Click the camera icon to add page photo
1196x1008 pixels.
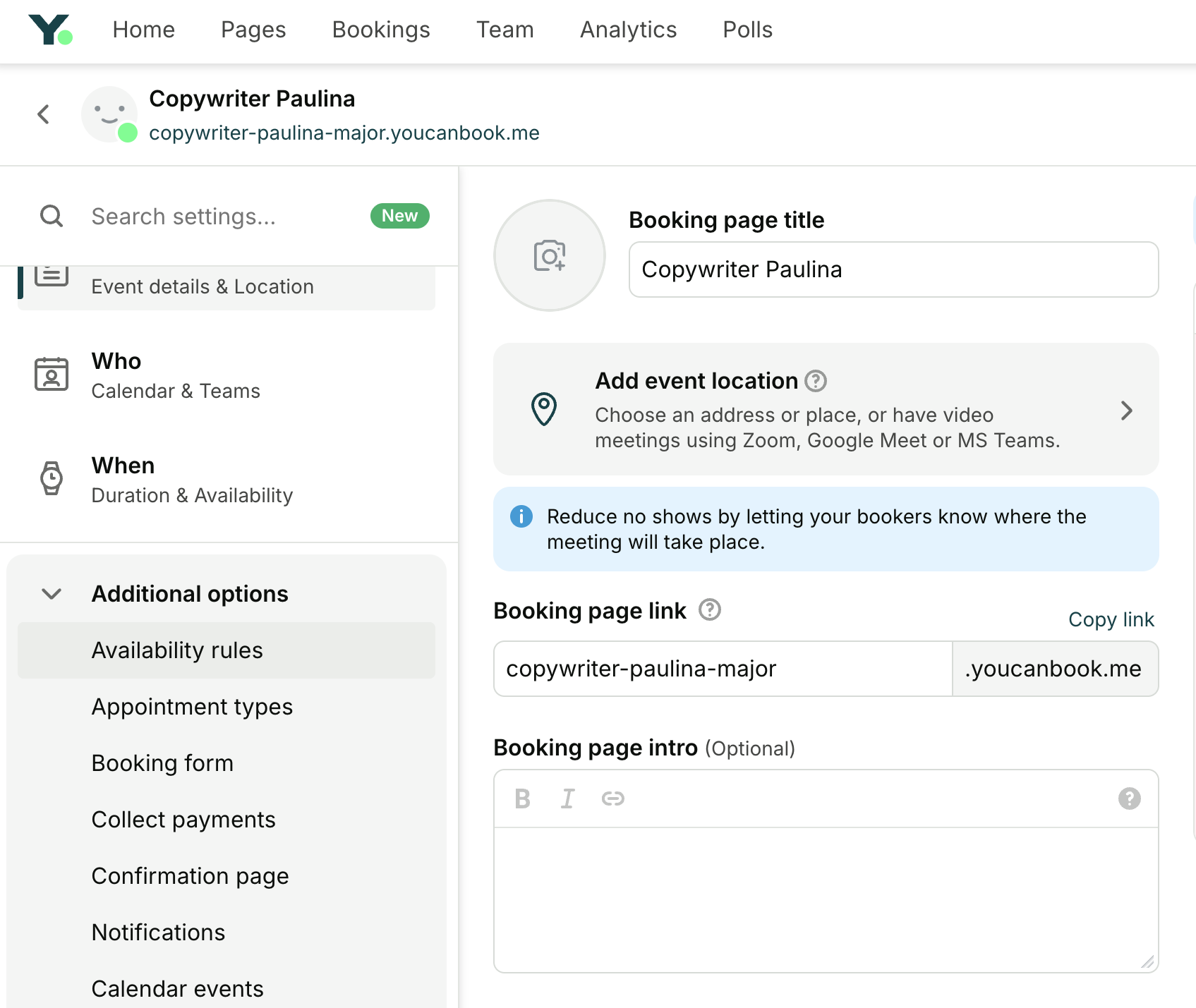(549, 255)
